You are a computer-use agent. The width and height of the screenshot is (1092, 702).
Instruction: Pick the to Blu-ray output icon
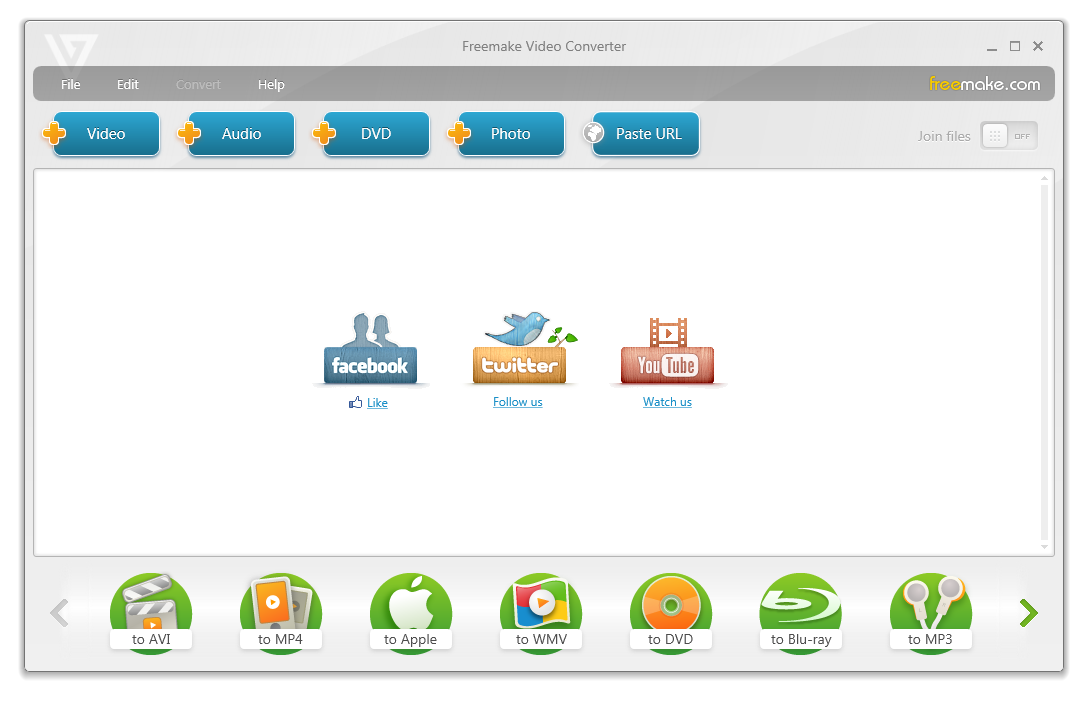tap(801, 613)
